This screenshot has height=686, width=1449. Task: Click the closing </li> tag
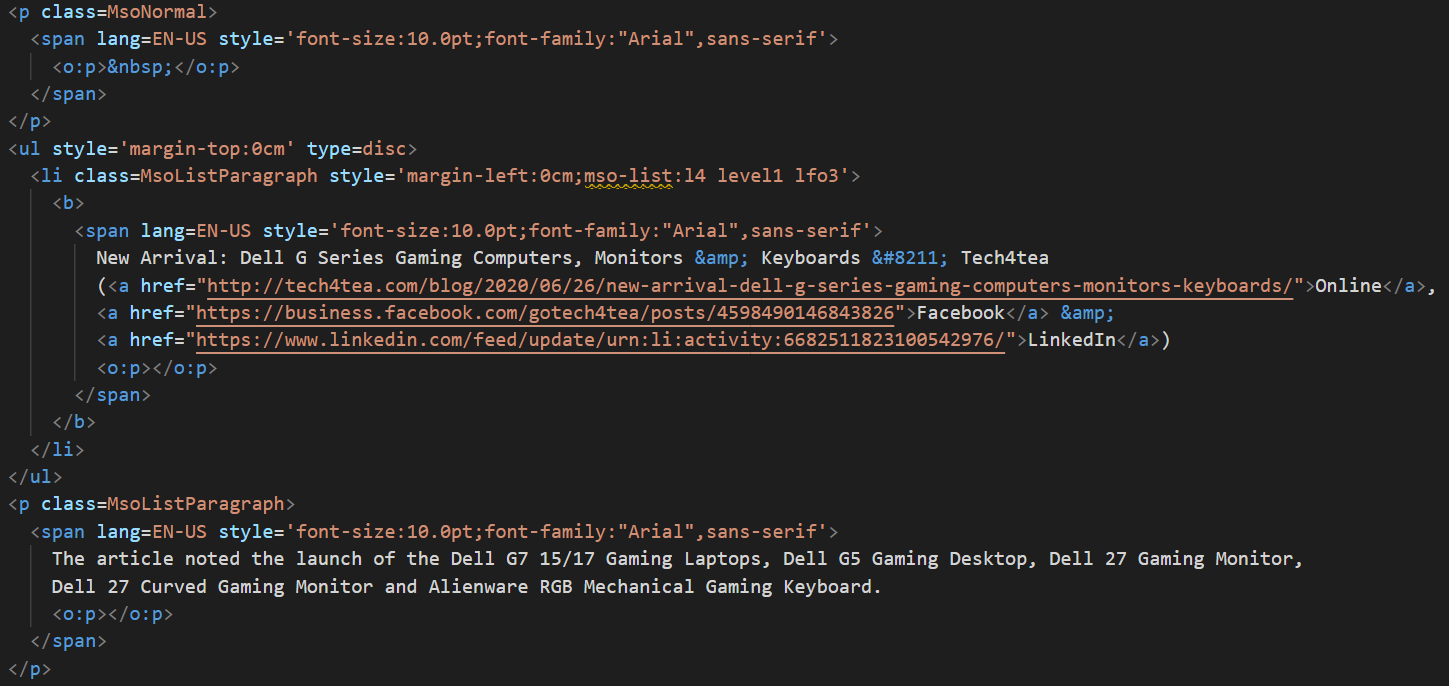click(57, 449)
